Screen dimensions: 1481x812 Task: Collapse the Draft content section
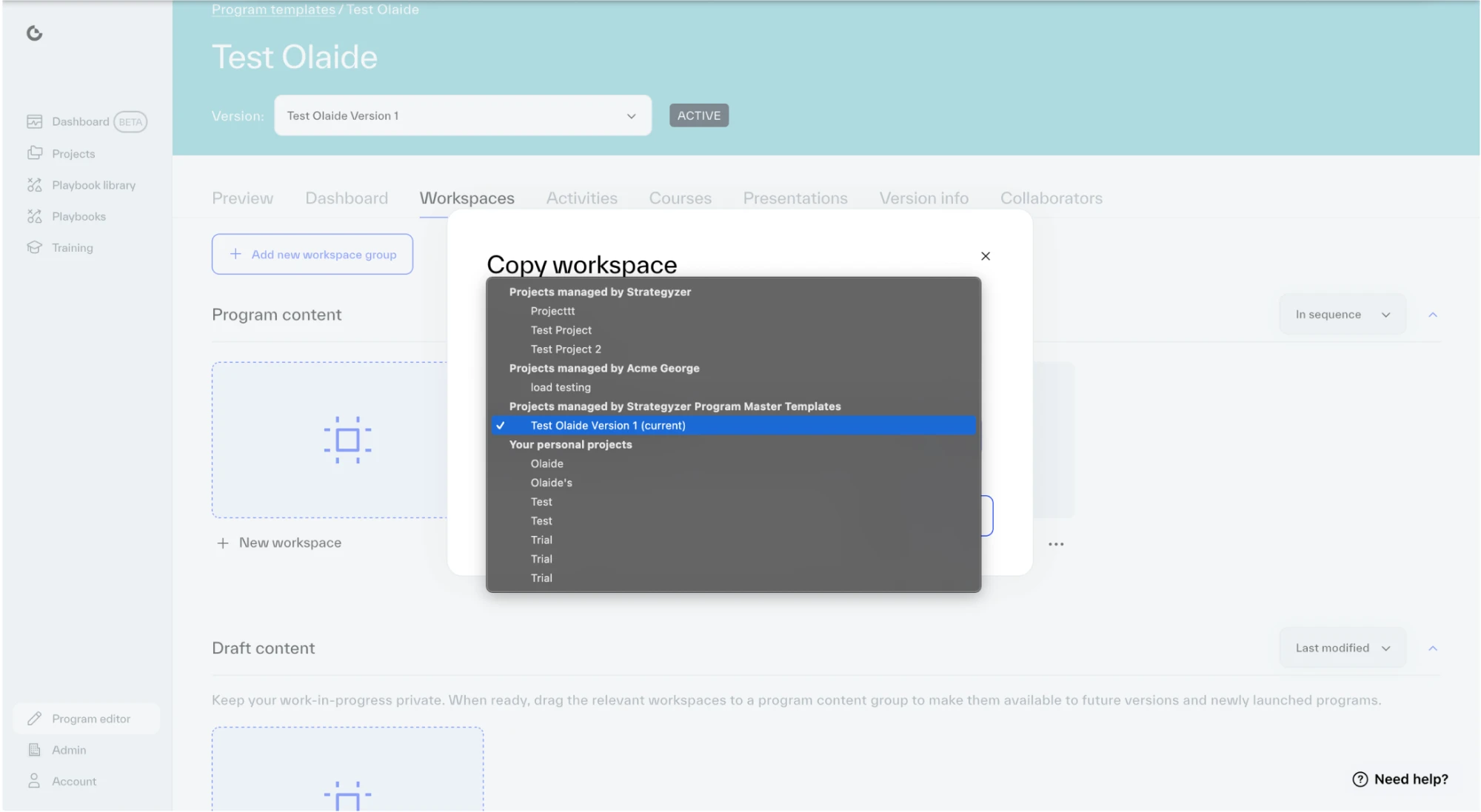1433,648
